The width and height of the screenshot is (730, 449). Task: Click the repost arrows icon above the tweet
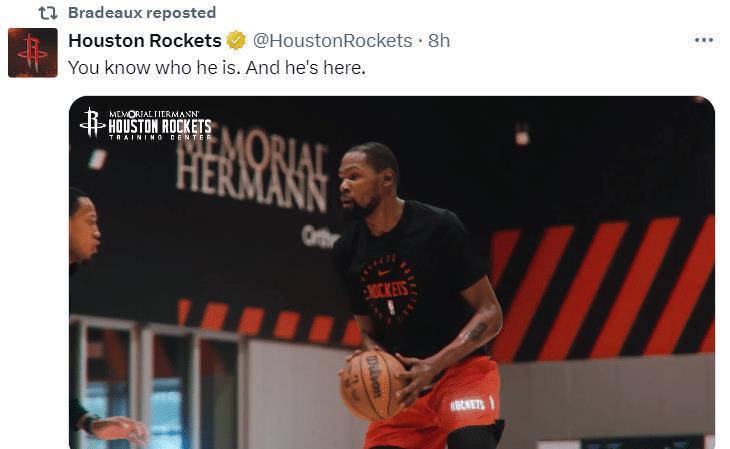47,13
